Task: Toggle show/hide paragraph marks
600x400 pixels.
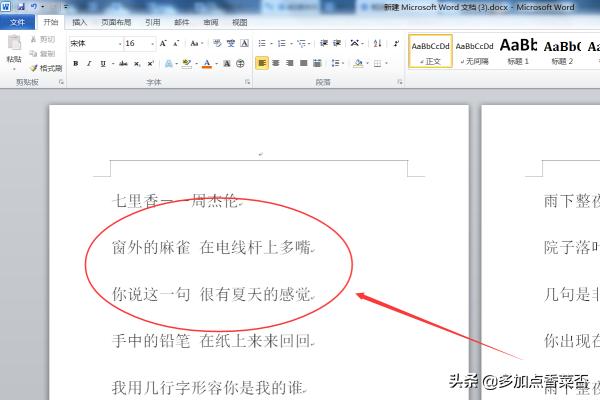Action: click(x=396, y=43)
